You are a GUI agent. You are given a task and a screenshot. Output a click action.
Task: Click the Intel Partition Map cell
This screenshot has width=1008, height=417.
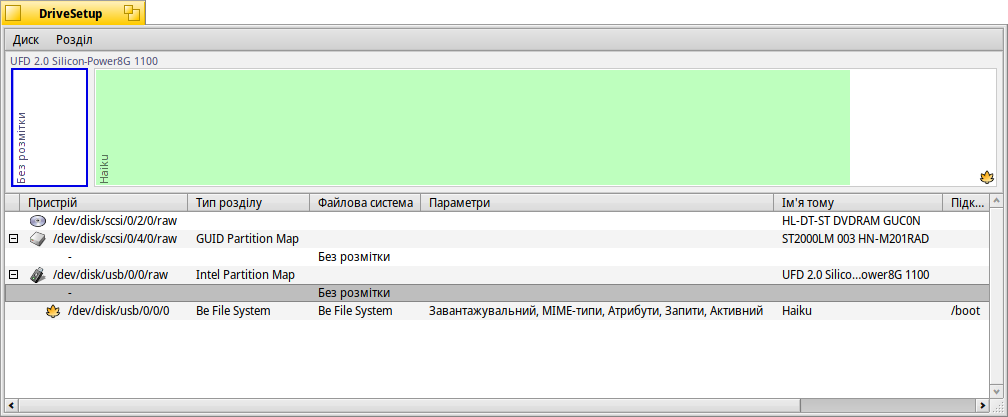click(x=245, y=275)
